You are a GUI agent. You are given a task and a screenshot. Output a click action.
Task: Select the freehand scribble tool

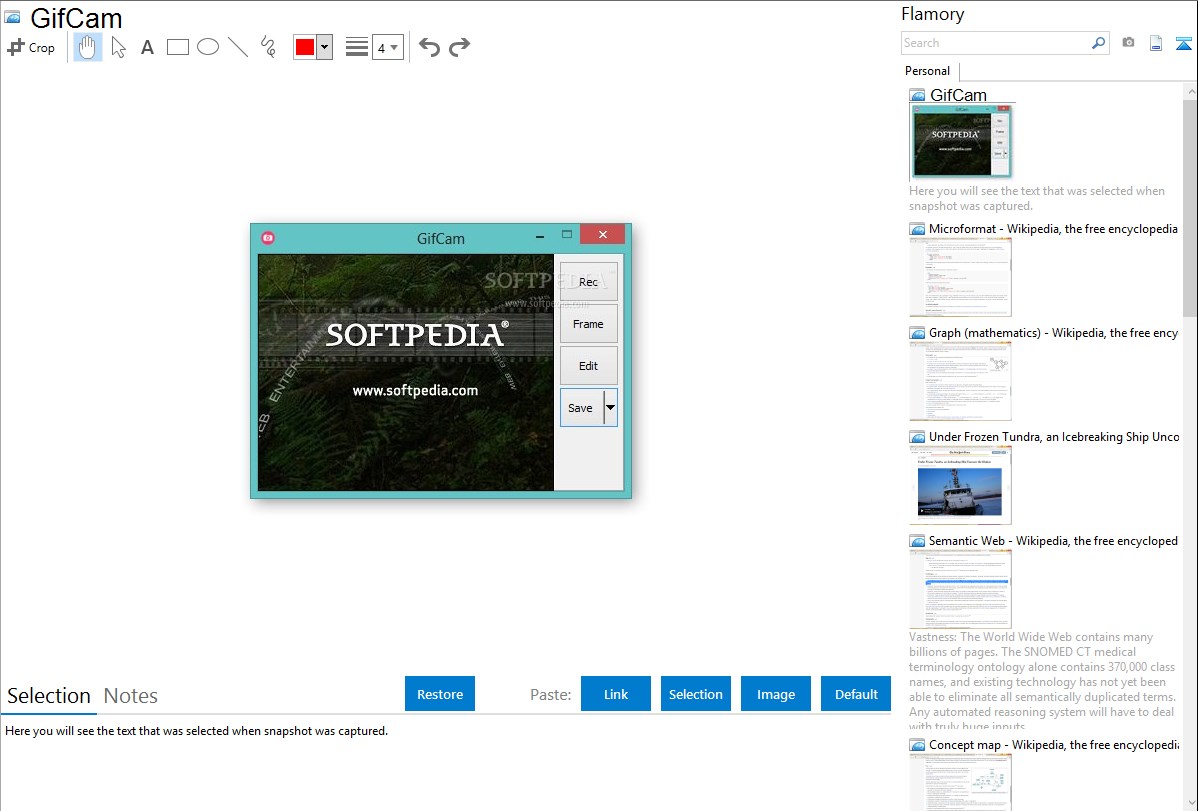[268, 47]
